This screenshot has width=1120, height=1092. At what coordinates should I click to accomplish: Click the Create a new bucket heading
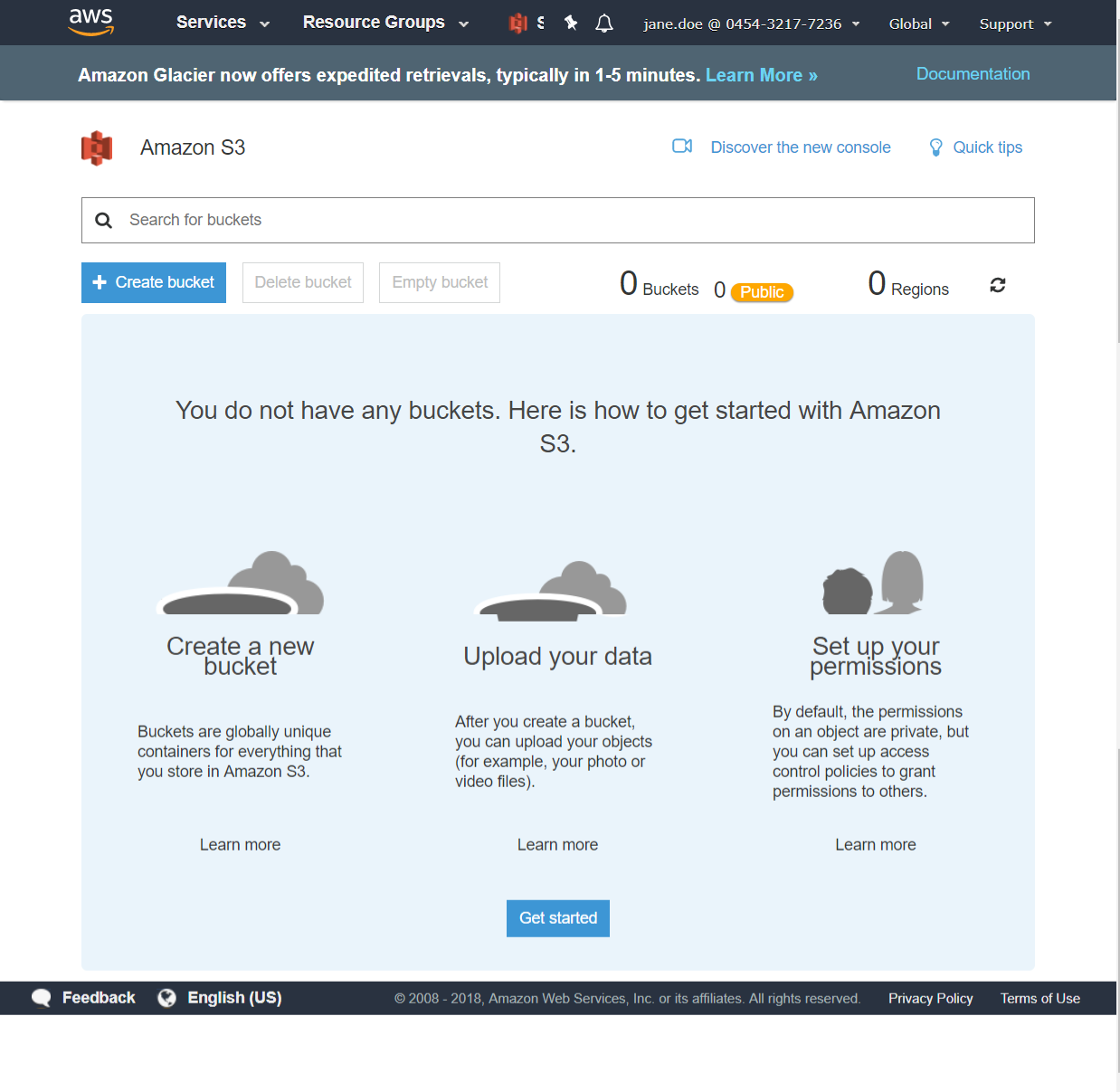pyautogui.click(x=241, y=656)
